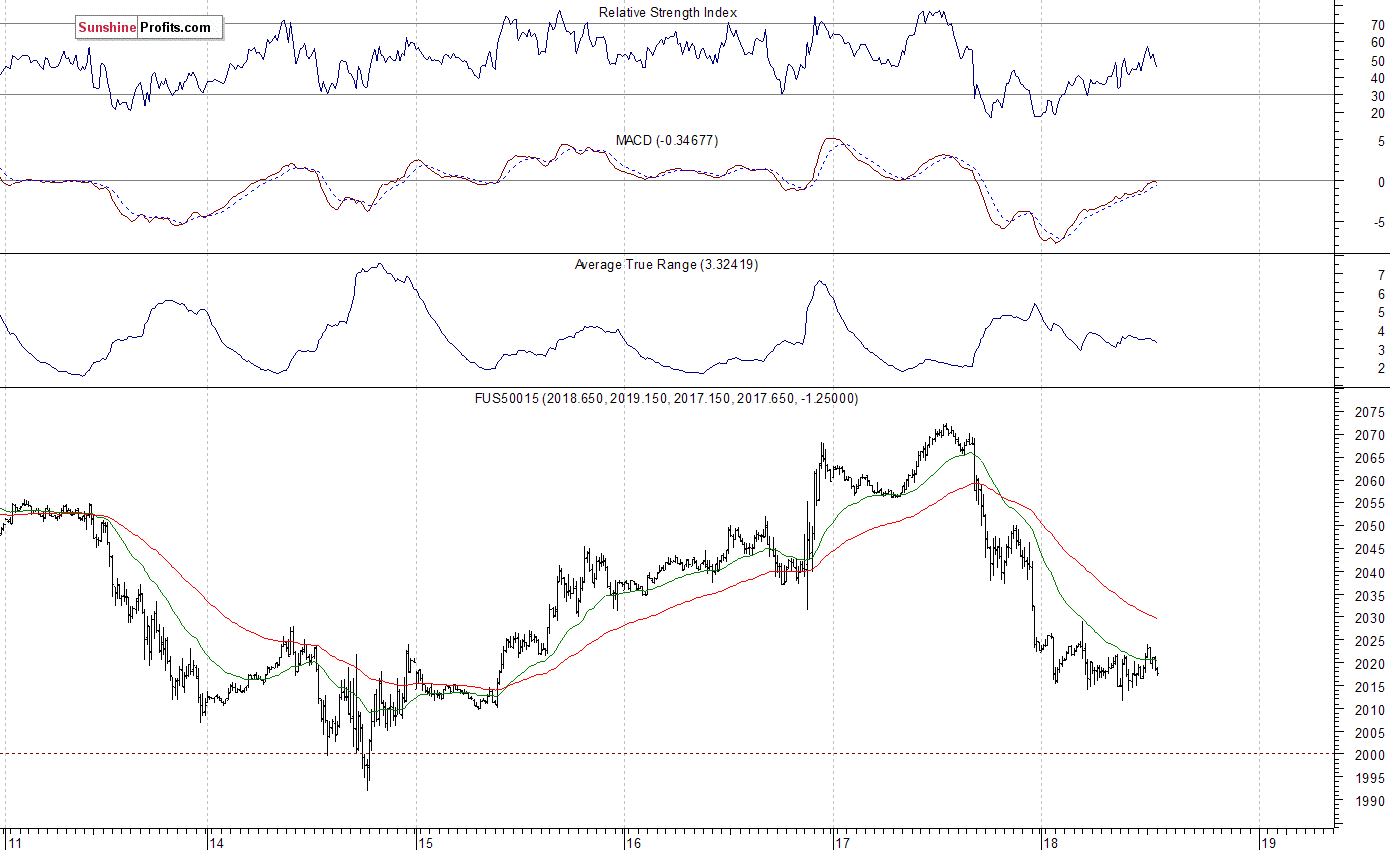Screen dimensions: 1390x850
Task: Click the 2010 price axis label
Action: [1372, 710]
